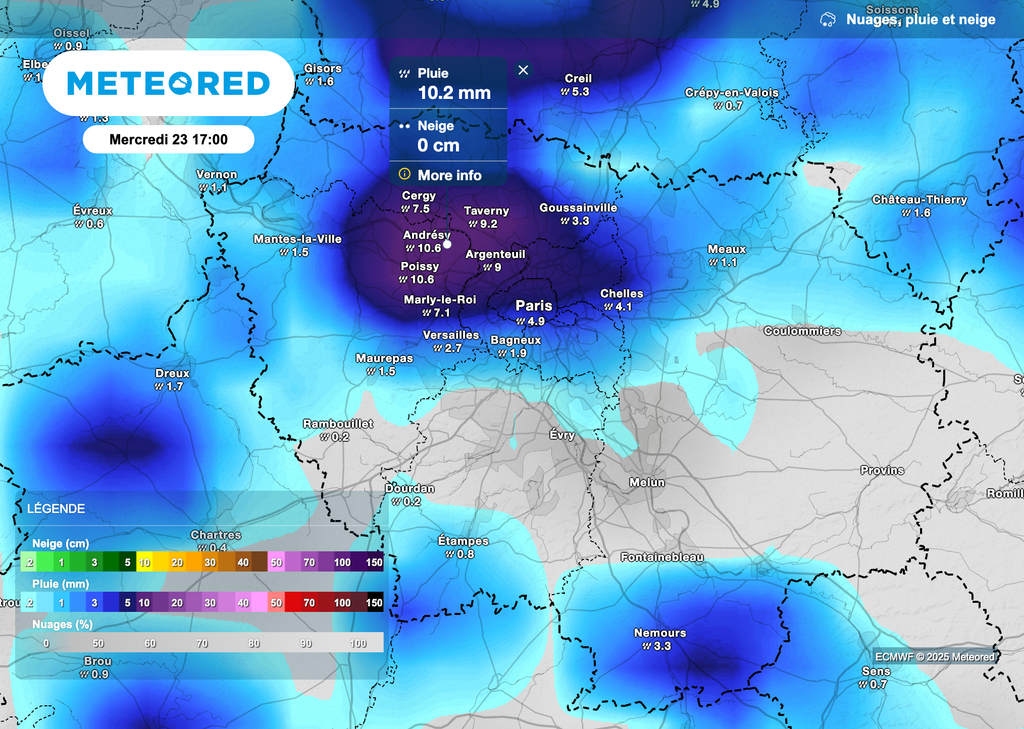This screenshot has width=1024, height=729.
Task: Click the red 70 swatch in Pluie legend
Action: pyautogui.click(x=308, y=603)
